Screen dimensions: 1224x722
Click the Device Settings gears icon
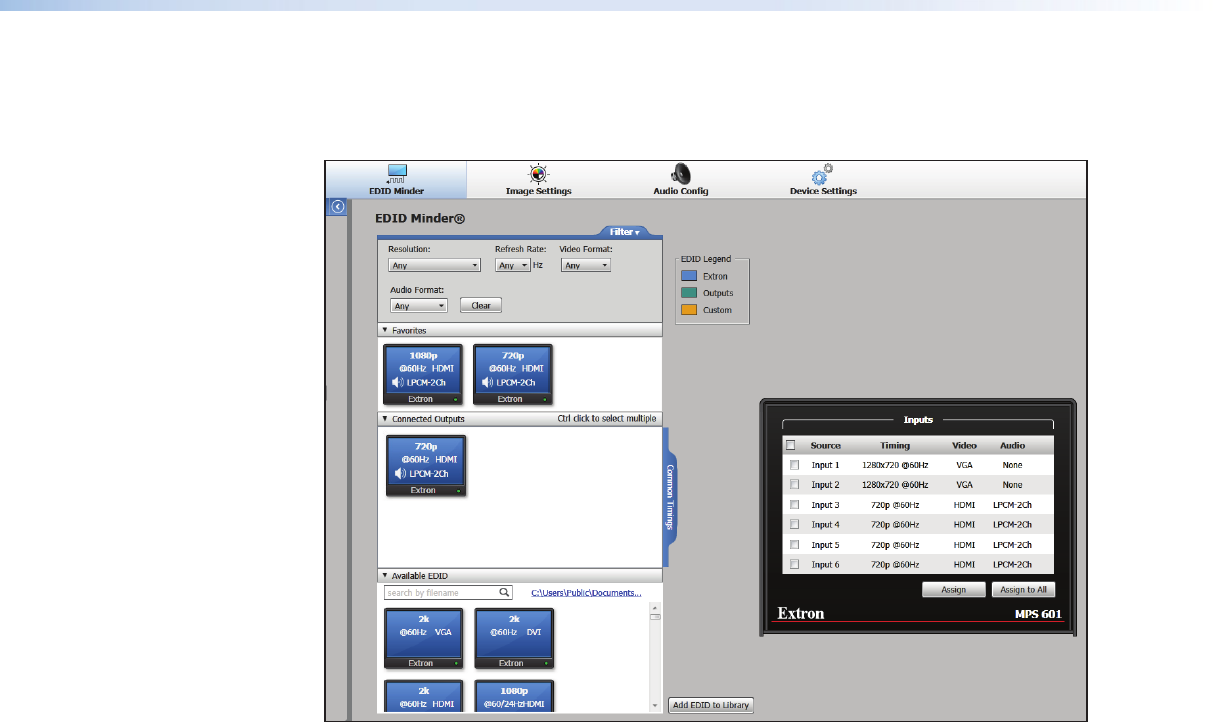click(x=822, y=174)
